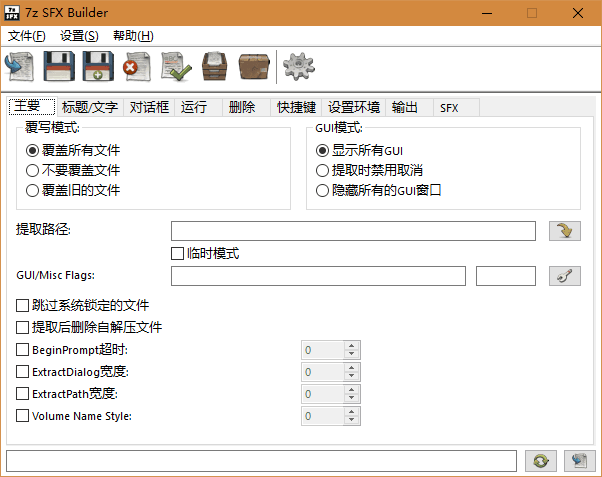Click the bottom path text field
The image size is (602, 477).
pos(261,461)
